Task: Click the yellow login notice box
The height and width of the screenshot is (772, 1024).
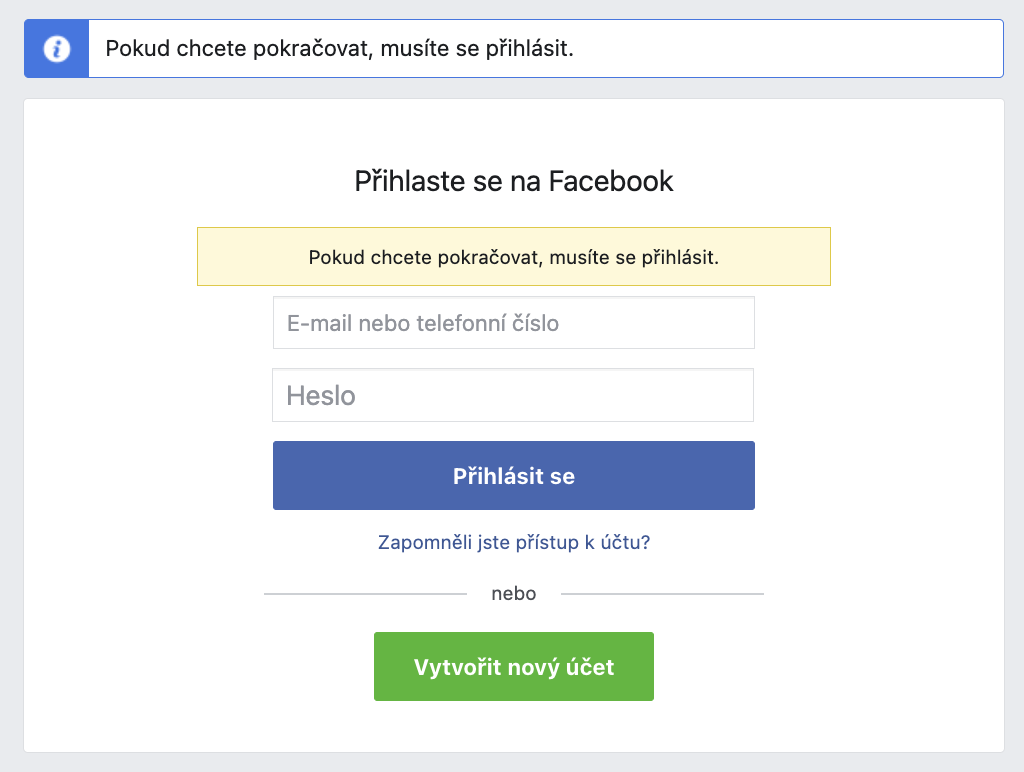Action: point(513,257)
